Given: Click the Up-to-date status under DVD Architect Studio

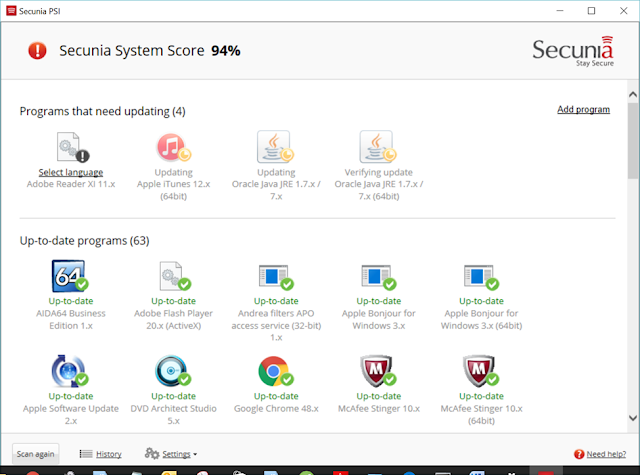Looking at the screenshot, I should click(173, 396).
